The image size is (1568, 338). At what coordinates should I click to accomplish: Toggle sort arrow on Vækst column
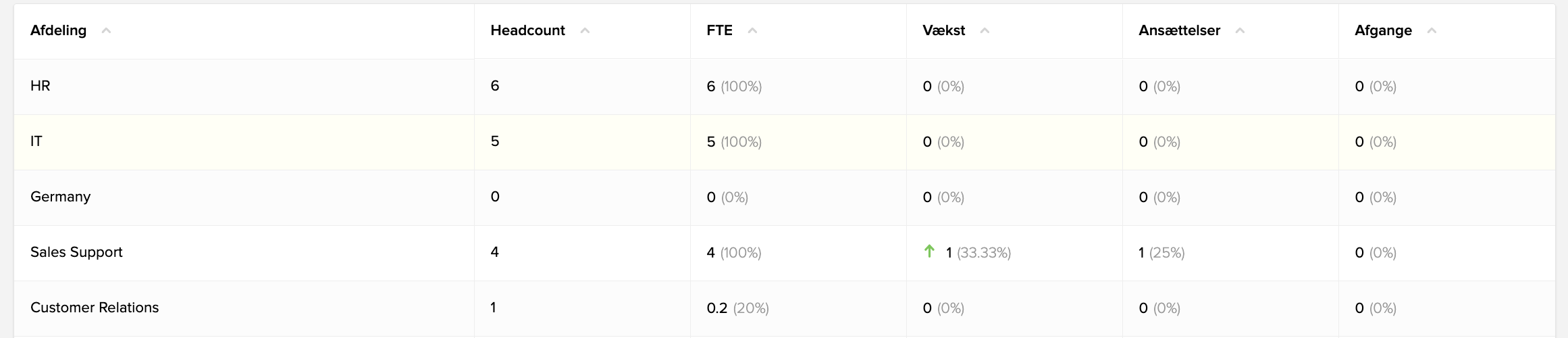(x=985, y=30)
